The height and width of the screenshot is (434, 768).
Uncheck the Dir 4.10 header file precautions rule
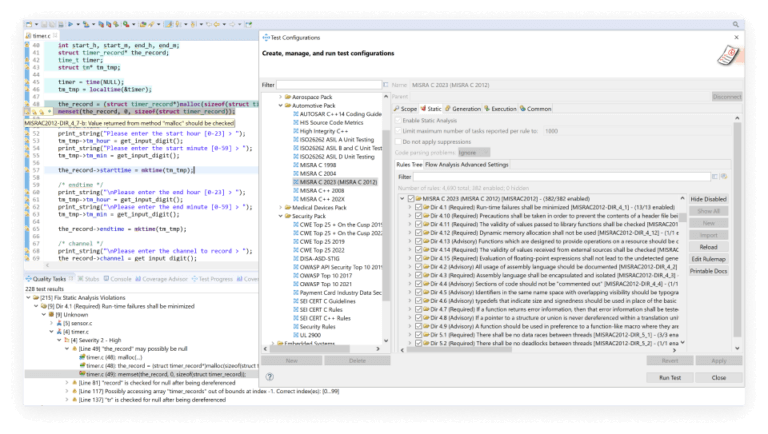click(x=418, y=216)
